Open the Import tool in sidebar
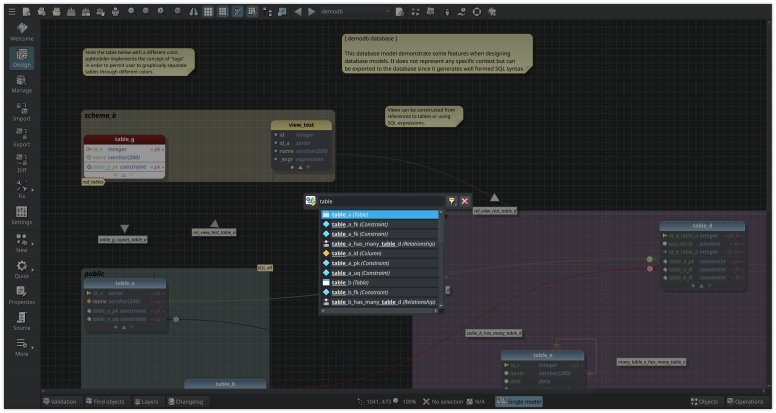Viewport: 776px width, 413px height. pyautogui.click(x=22, y=112)
